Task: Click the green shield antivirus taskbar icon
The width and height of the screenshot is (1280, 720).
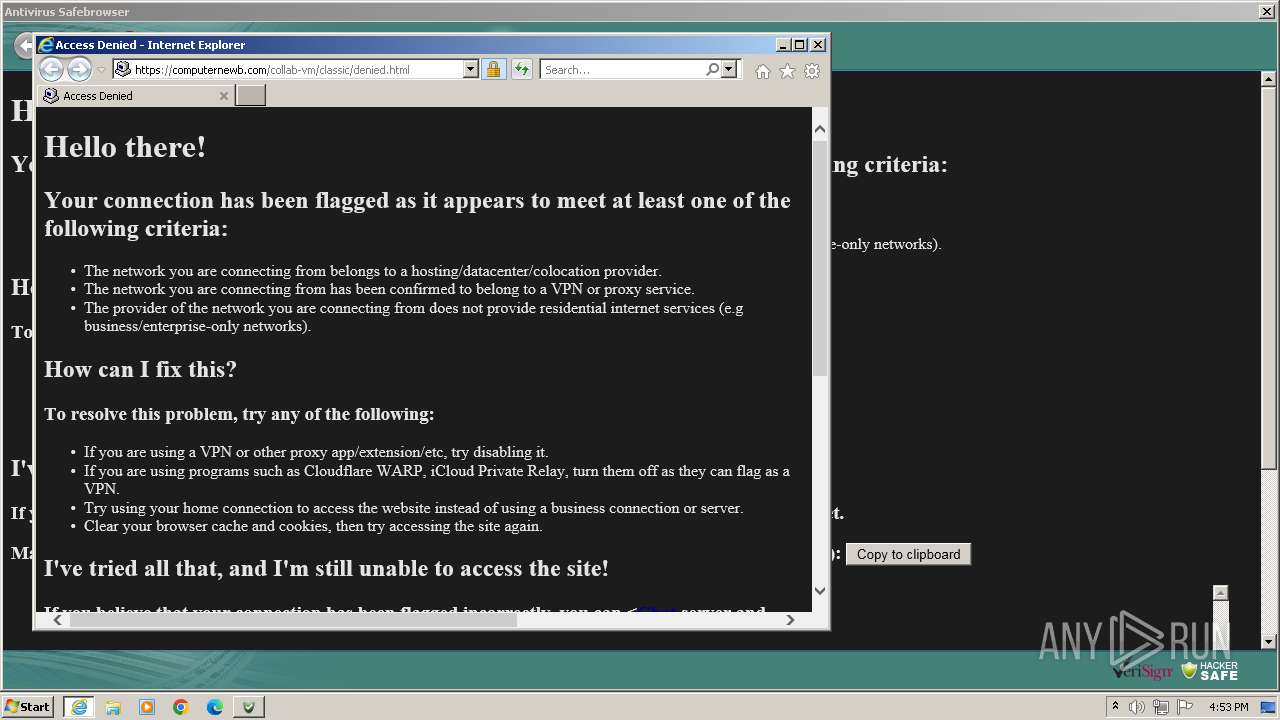Action: tap(249, 707)
